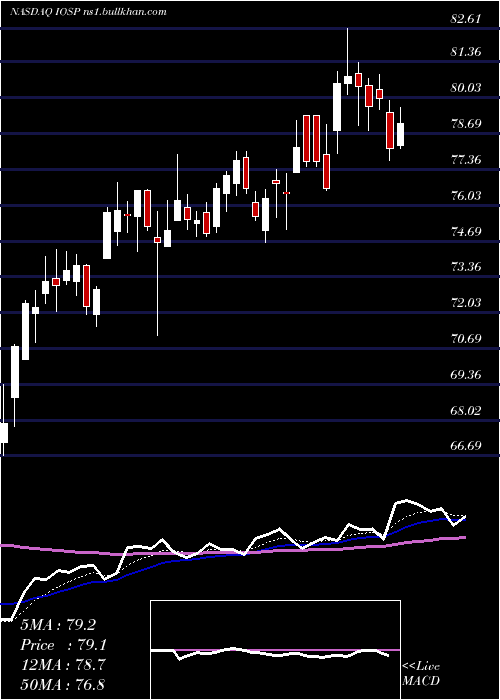
Task: Click the 76.03 price axis label
Action: 466,195
